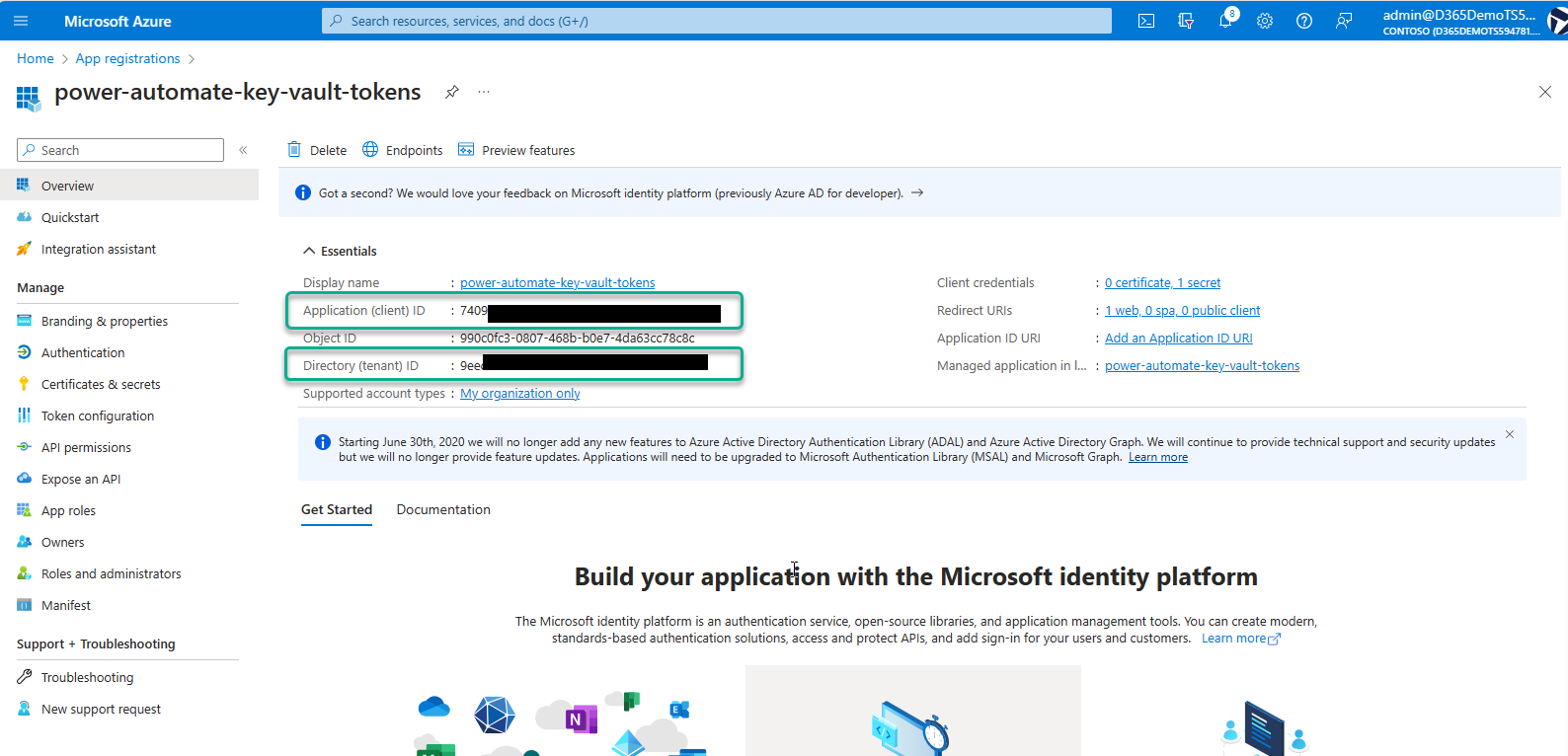Screen dimensions: 1568x756
Task: Click the API permissions icon
Action: pyautogui.click(x=24, y=447)
